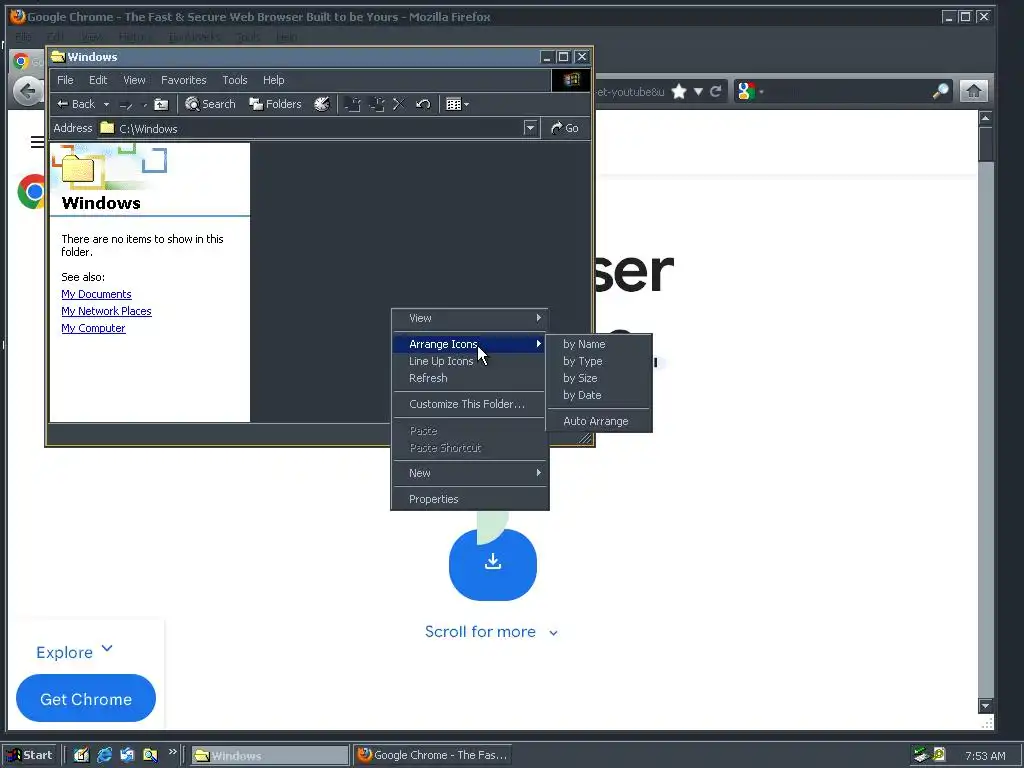Click the first quick launch icon beside Start

coord(81,755)
